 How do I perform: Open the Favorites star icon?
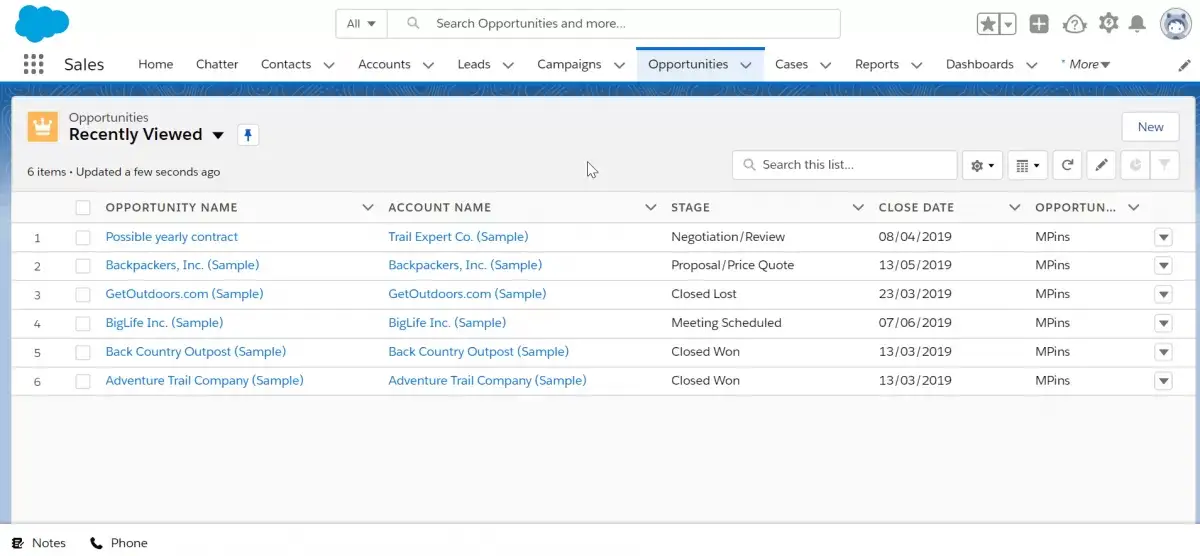click(x=987, y=24)
